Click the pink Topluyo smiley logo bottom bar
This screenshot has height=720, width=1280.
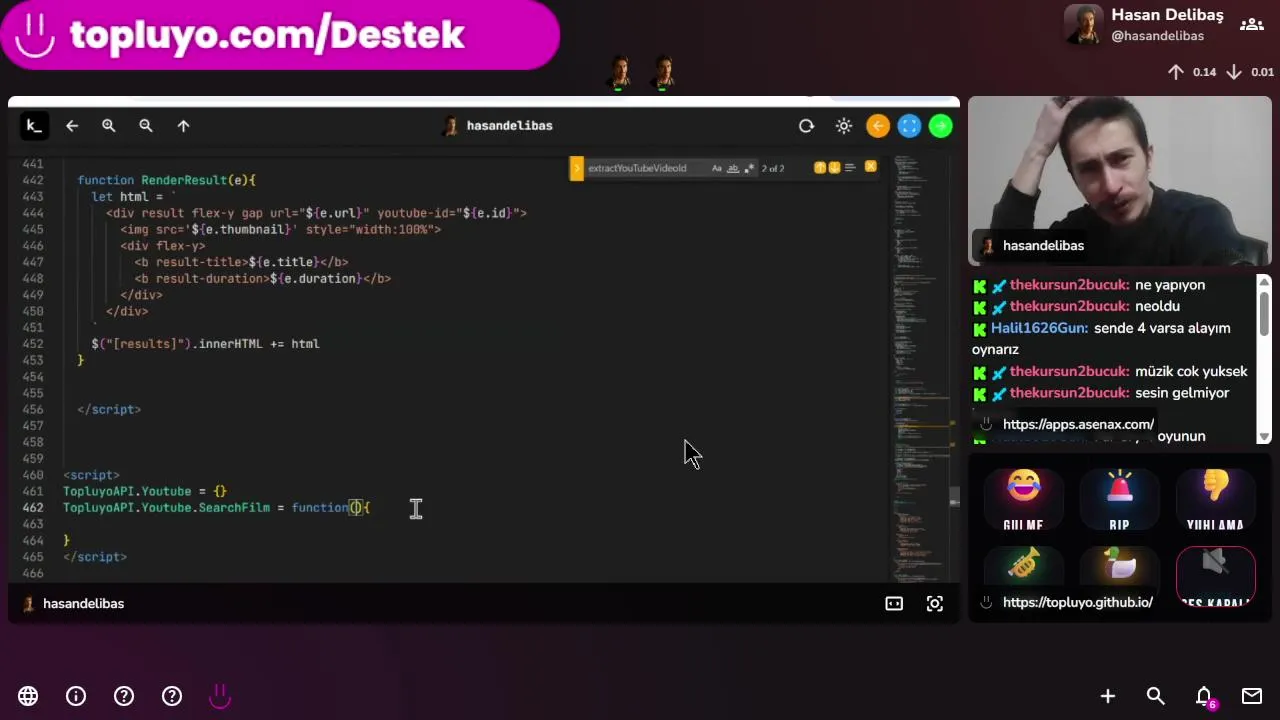coord(220,696)
